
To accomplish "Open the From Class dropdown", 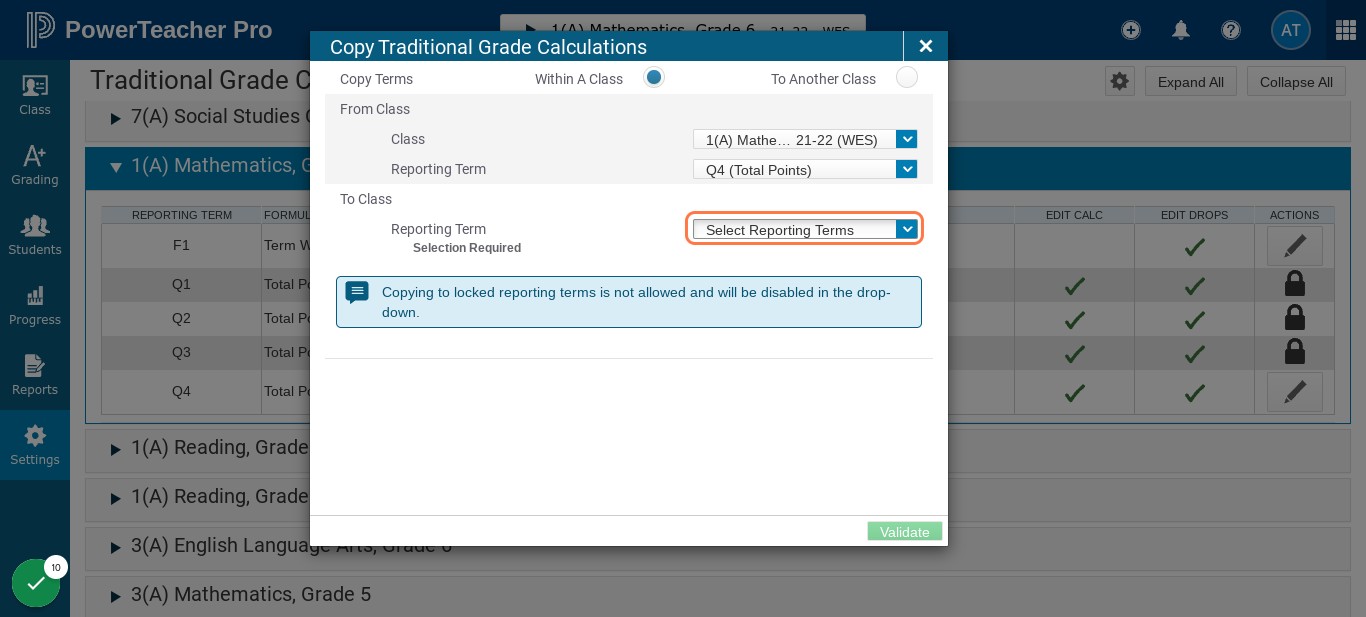I will click(805, 139).
